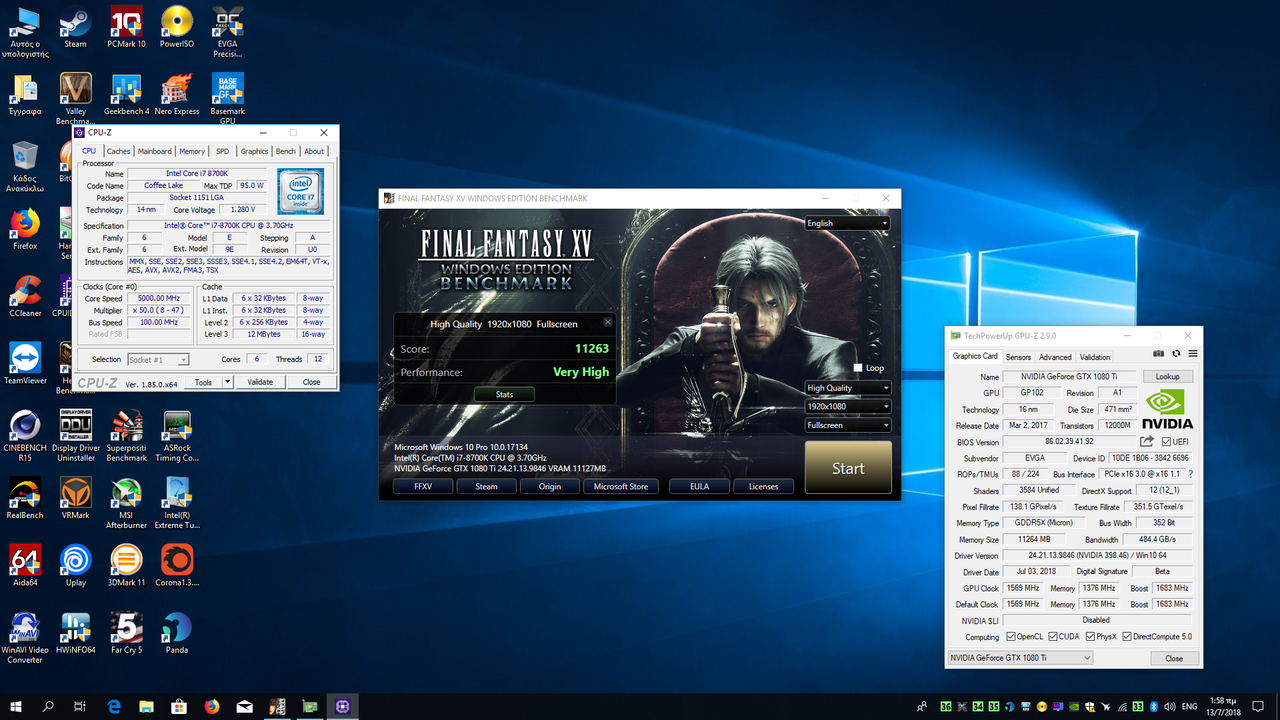
Task: Open PowerISO desktop icon
Action: tap(177, 26)
